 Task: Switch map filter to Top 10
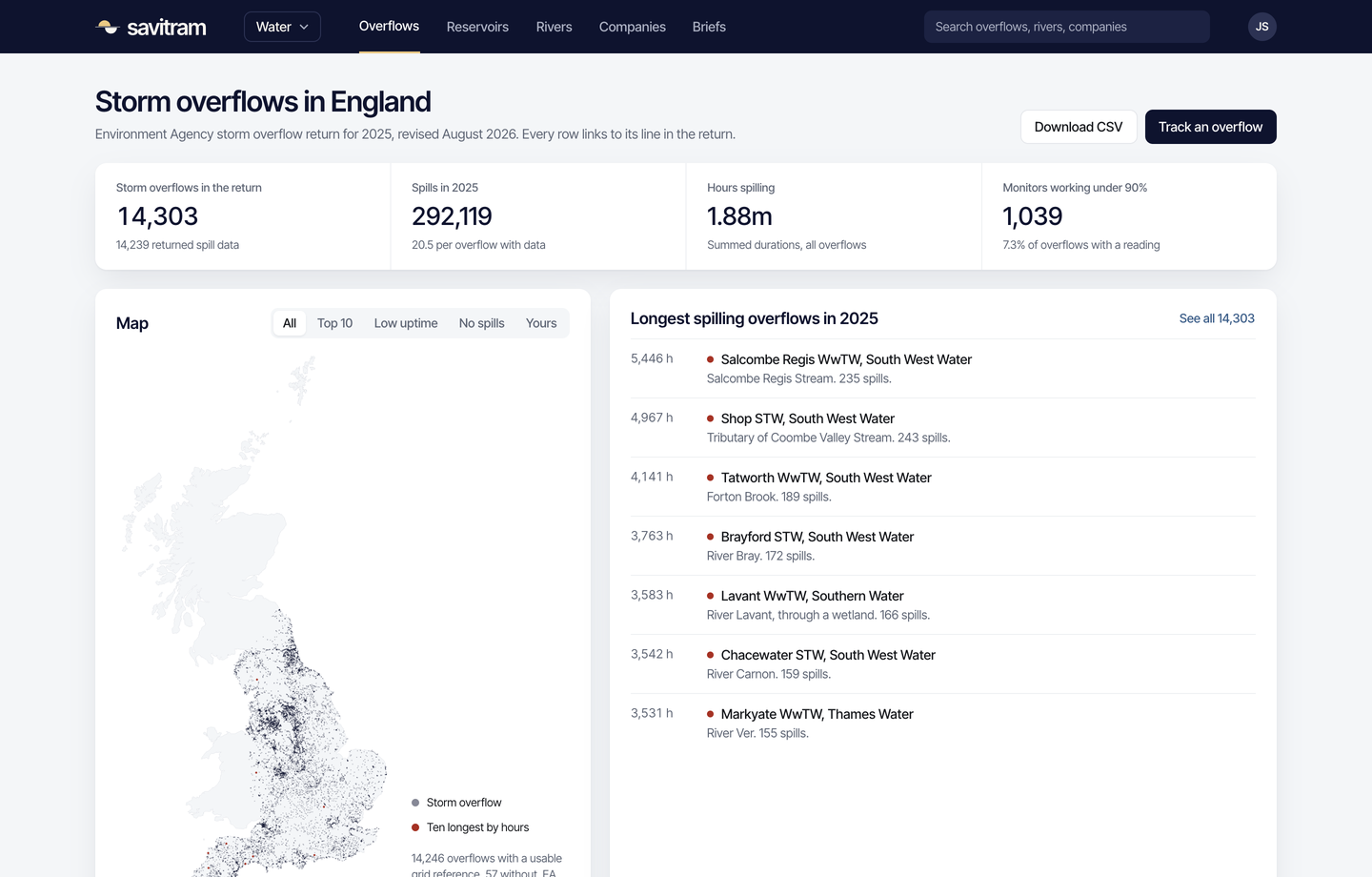(x=334, y=323)
